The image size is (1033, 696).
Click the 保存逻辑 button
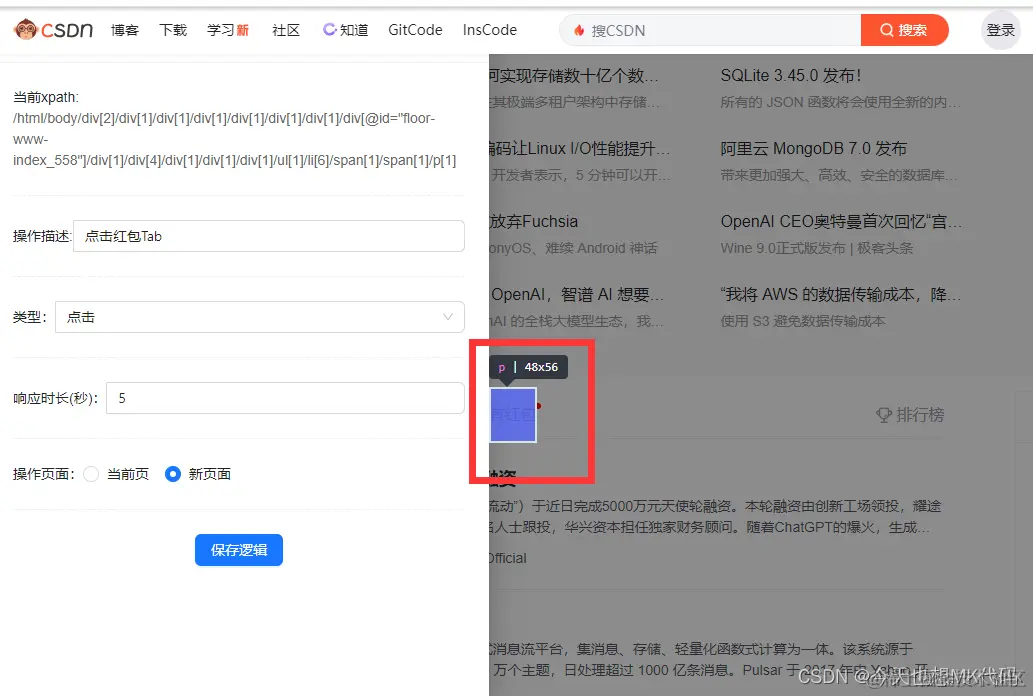(238, 549)
